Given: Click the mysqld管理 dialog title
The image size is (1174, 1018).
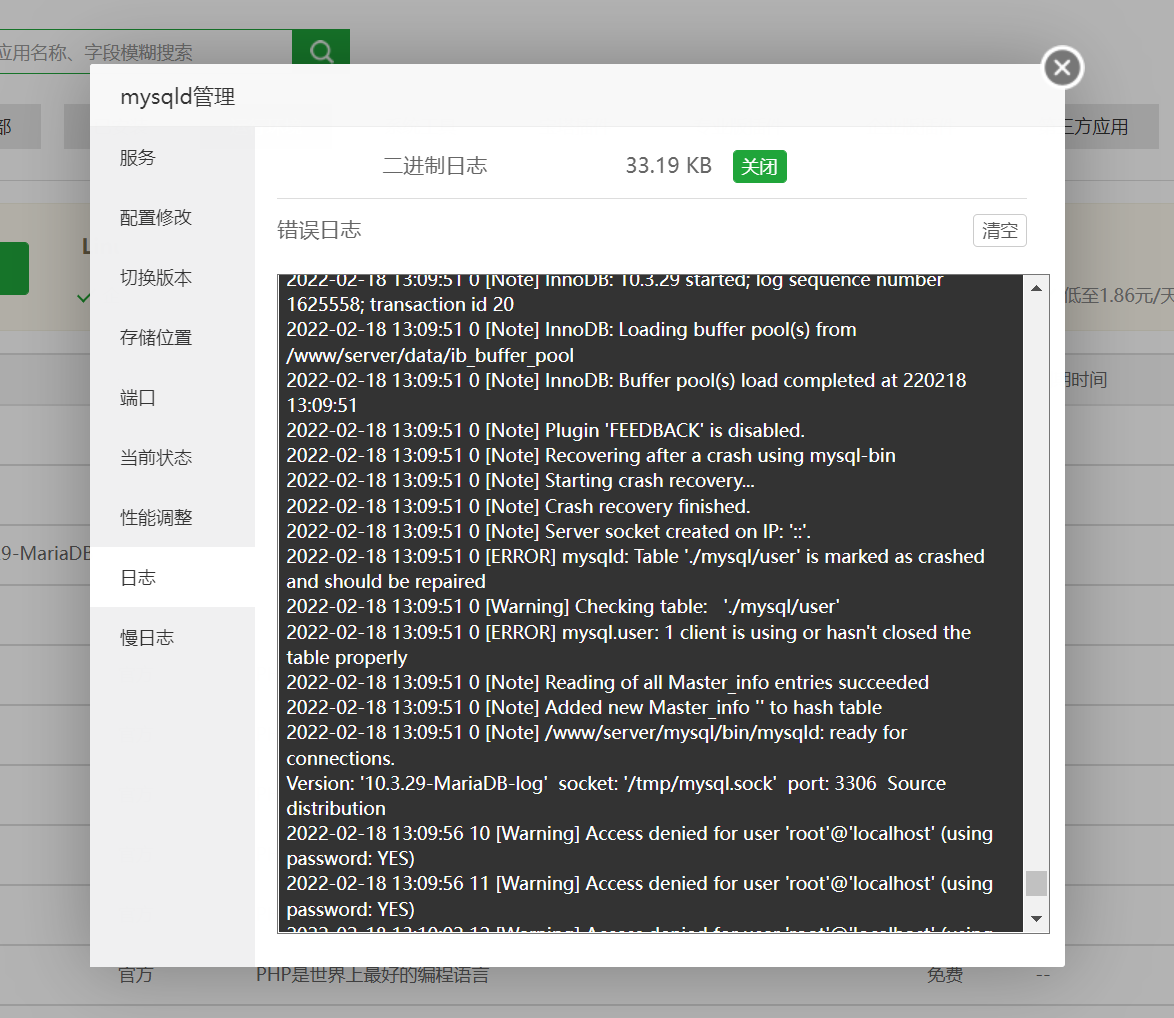Looking at the screenshot, I should pyautogui.click(x=177, y=97).
